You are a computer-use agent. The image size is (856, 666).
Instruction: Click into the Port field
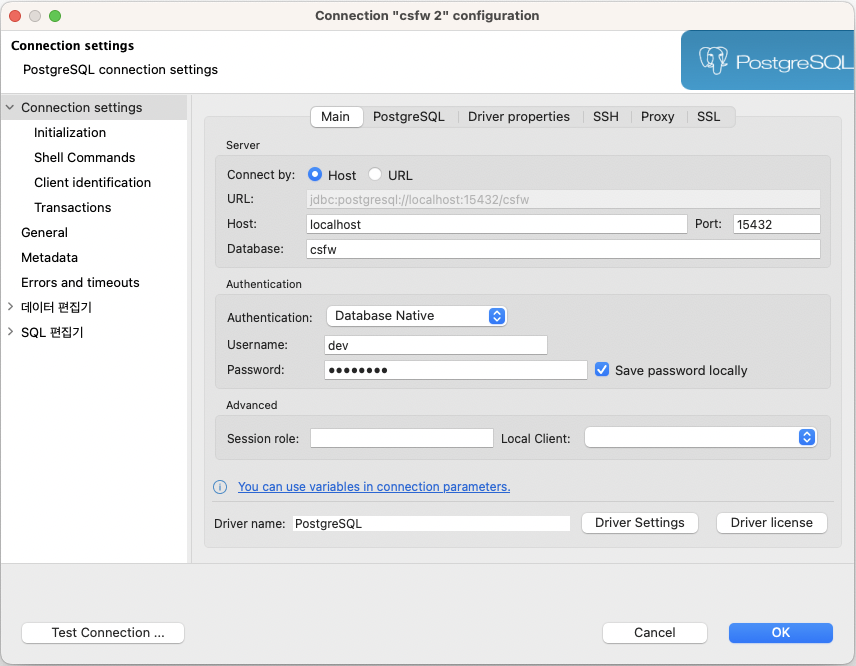[x=776, y=225]
